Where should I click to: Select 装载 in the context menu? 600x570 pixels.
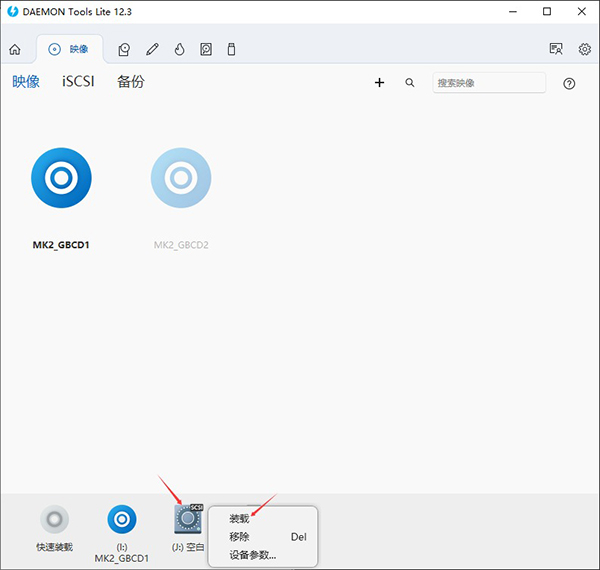click(x=240, y=519)
